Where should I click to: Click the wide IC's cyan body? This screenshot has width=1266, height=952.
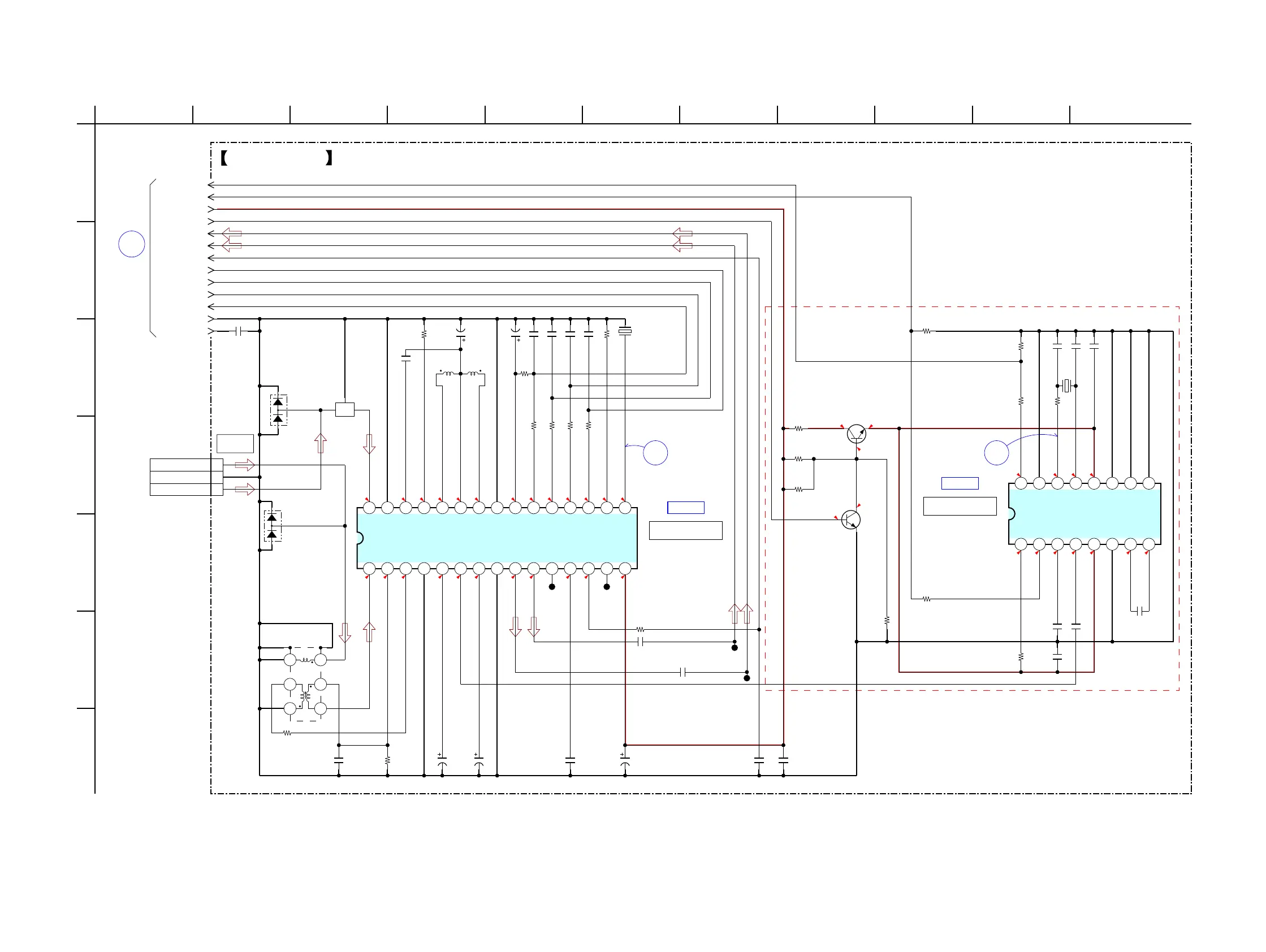(497, 538)
